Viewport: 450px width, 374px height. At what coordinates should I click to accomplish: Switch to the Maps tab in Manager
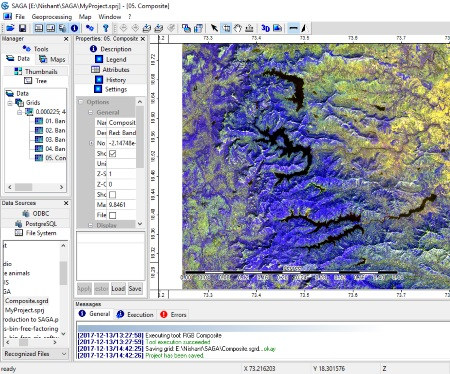[52, 59]
